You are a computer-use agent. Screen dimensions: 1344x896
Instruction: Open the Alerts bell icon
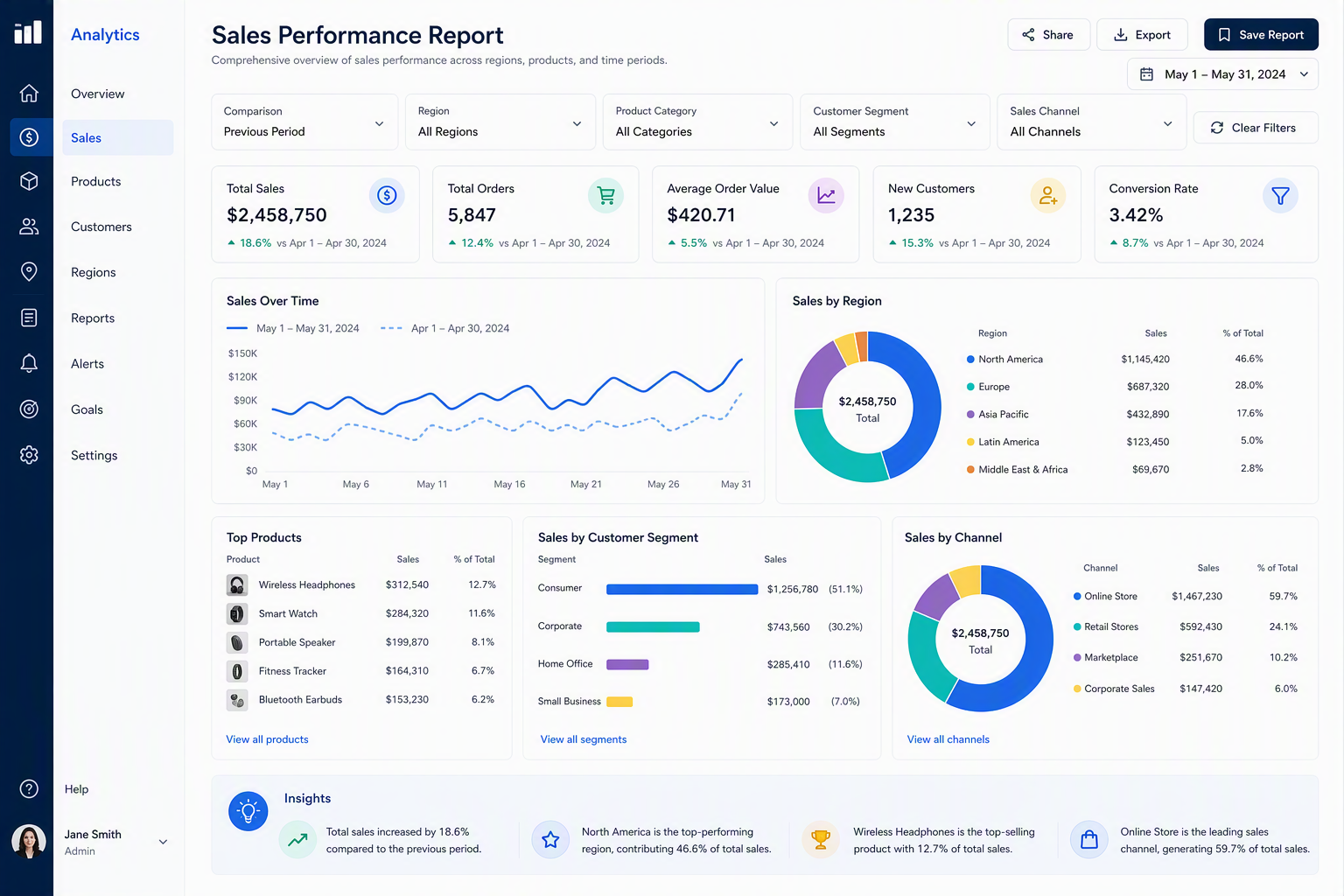pos(29,363)
